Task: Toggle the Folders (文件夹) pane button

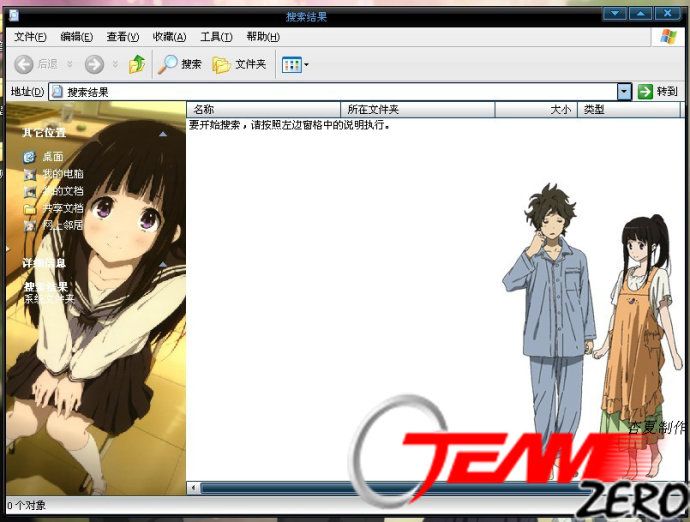Action: (x=239, y=64)
